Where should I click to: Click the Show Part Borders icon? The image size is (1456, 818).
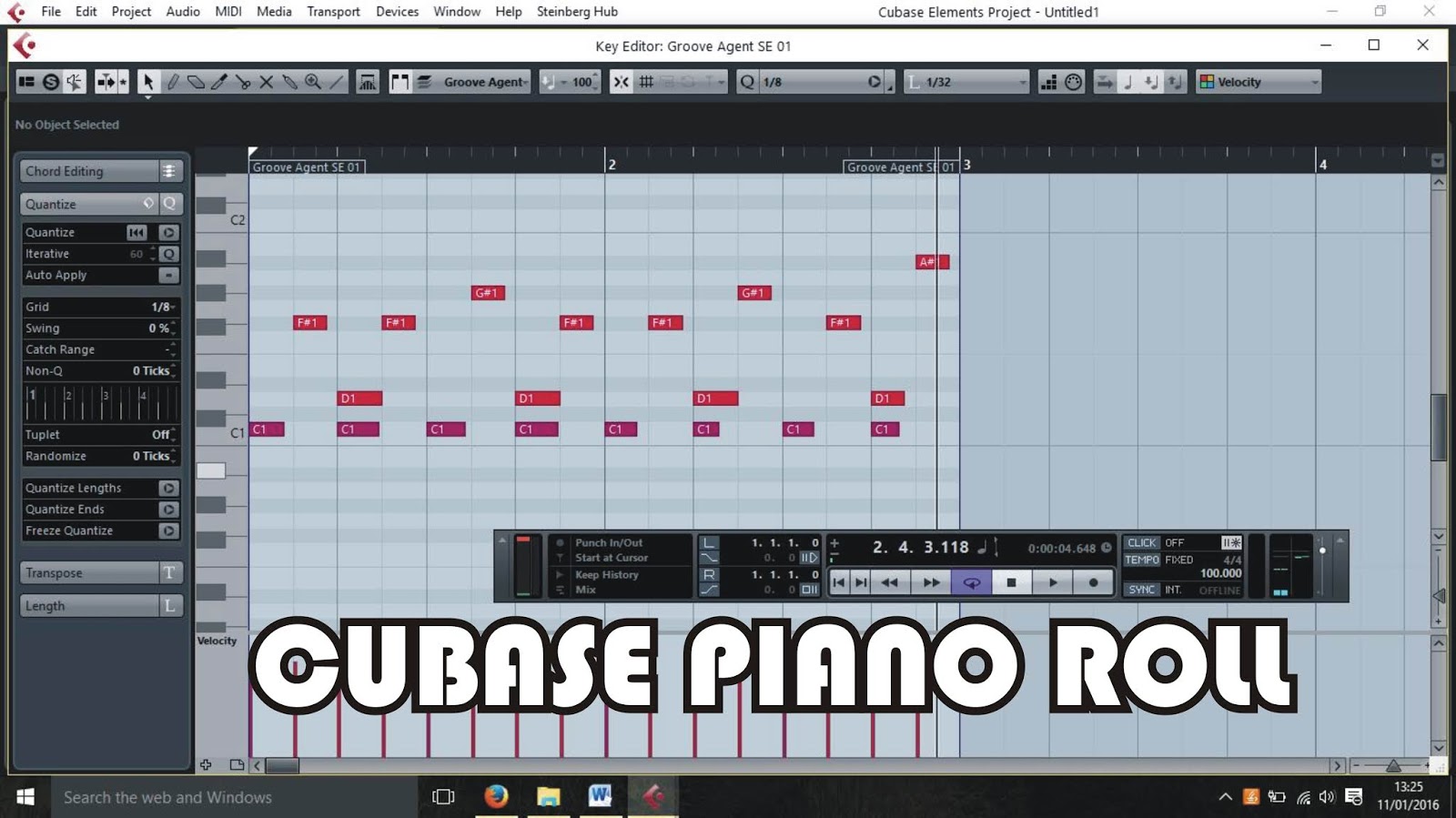click(x=399, y=82)
